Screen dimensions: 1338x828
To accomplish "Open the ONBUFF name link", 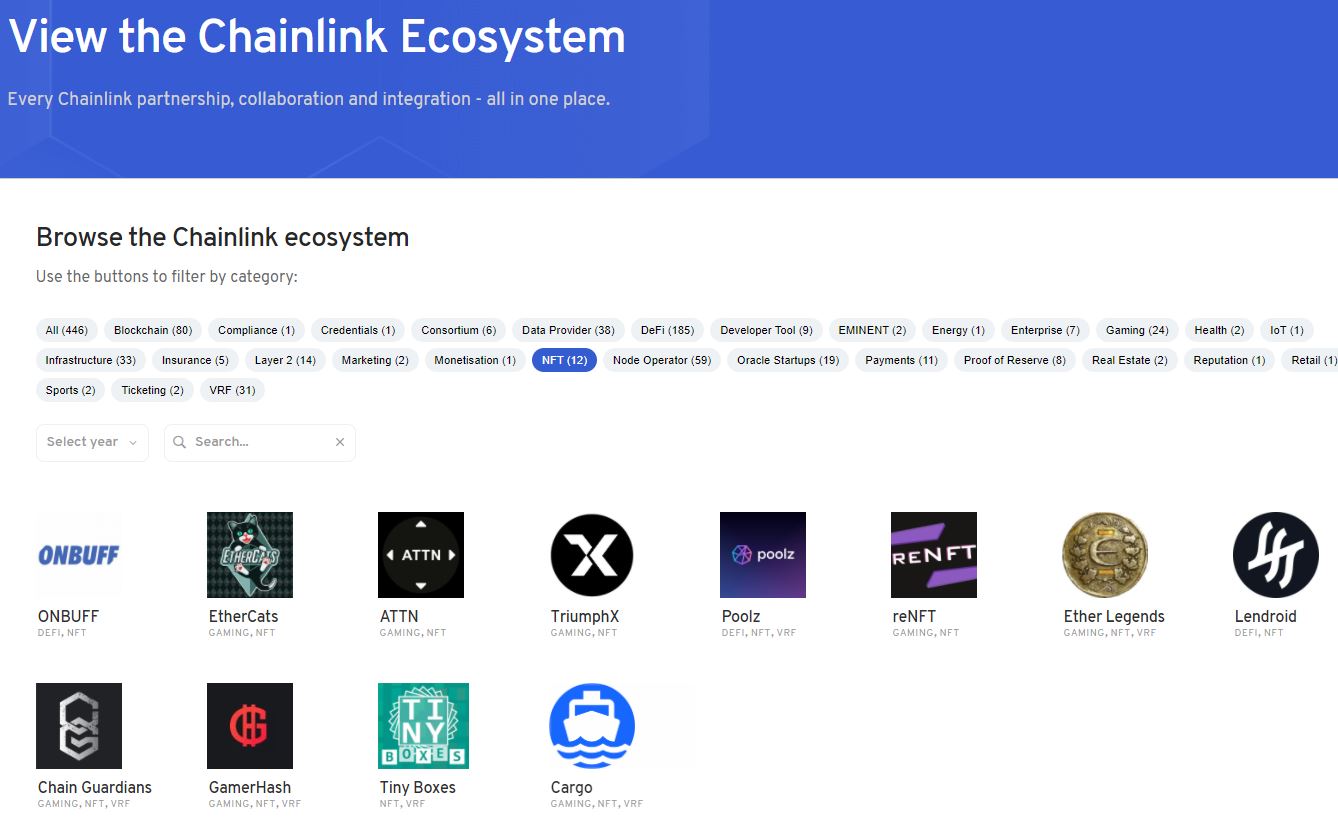I will pos(68,616).
